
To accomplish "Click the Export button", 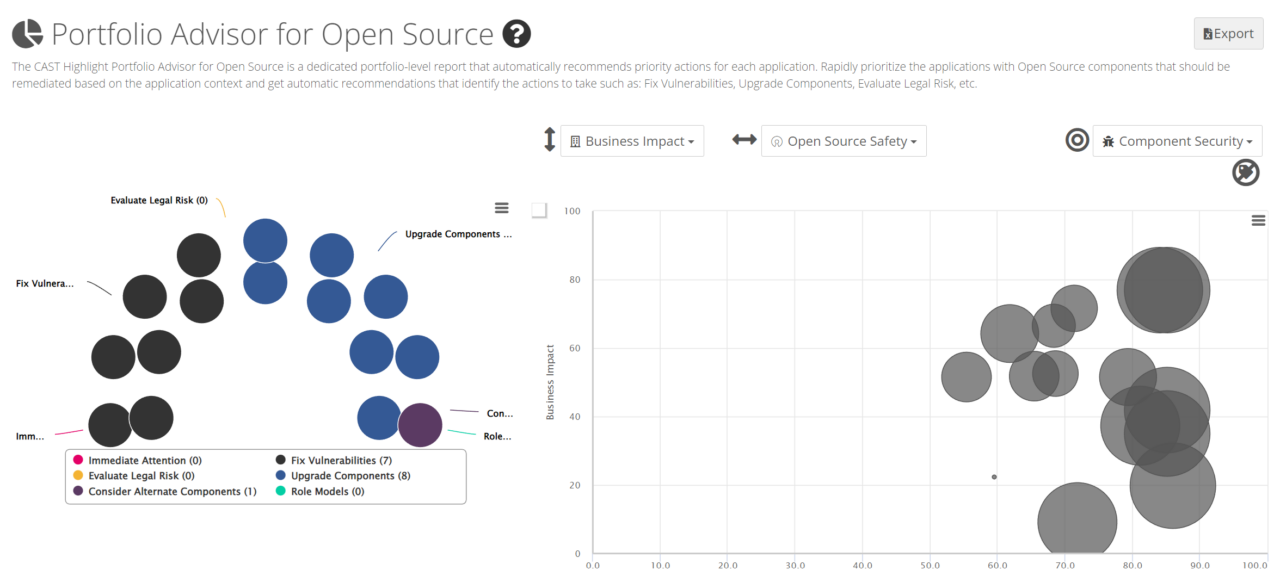I will tap(1228, 33).
